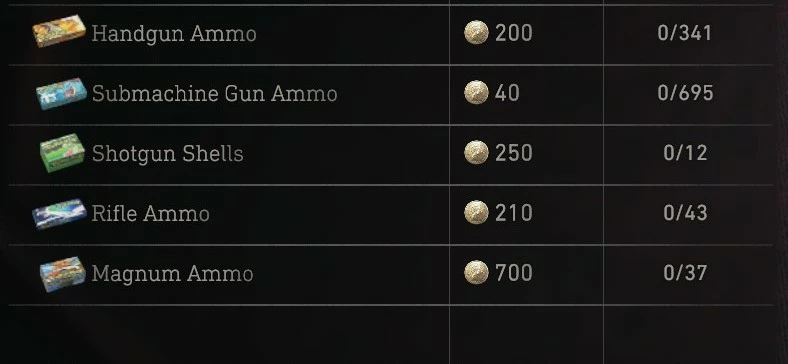Click the 250 price of Shotgun Shells
The height and width of the screenshot is (364, 788).
(514, 153)
